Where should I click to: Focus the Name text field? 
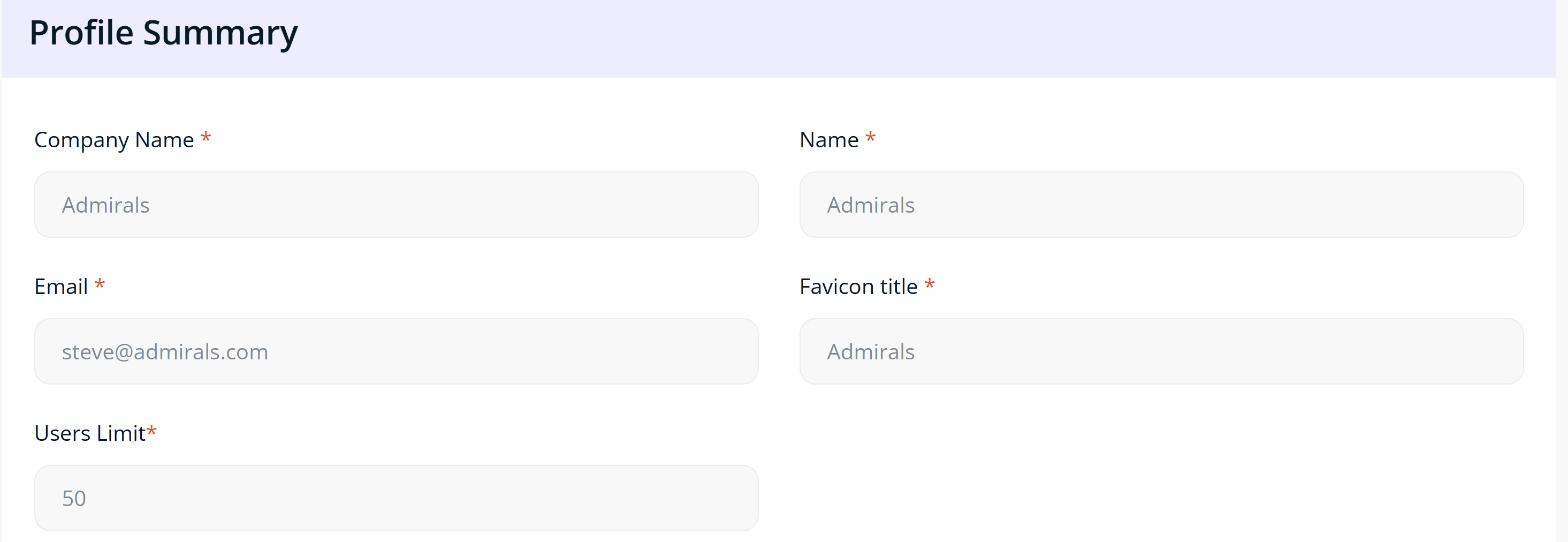(1161, 205)
